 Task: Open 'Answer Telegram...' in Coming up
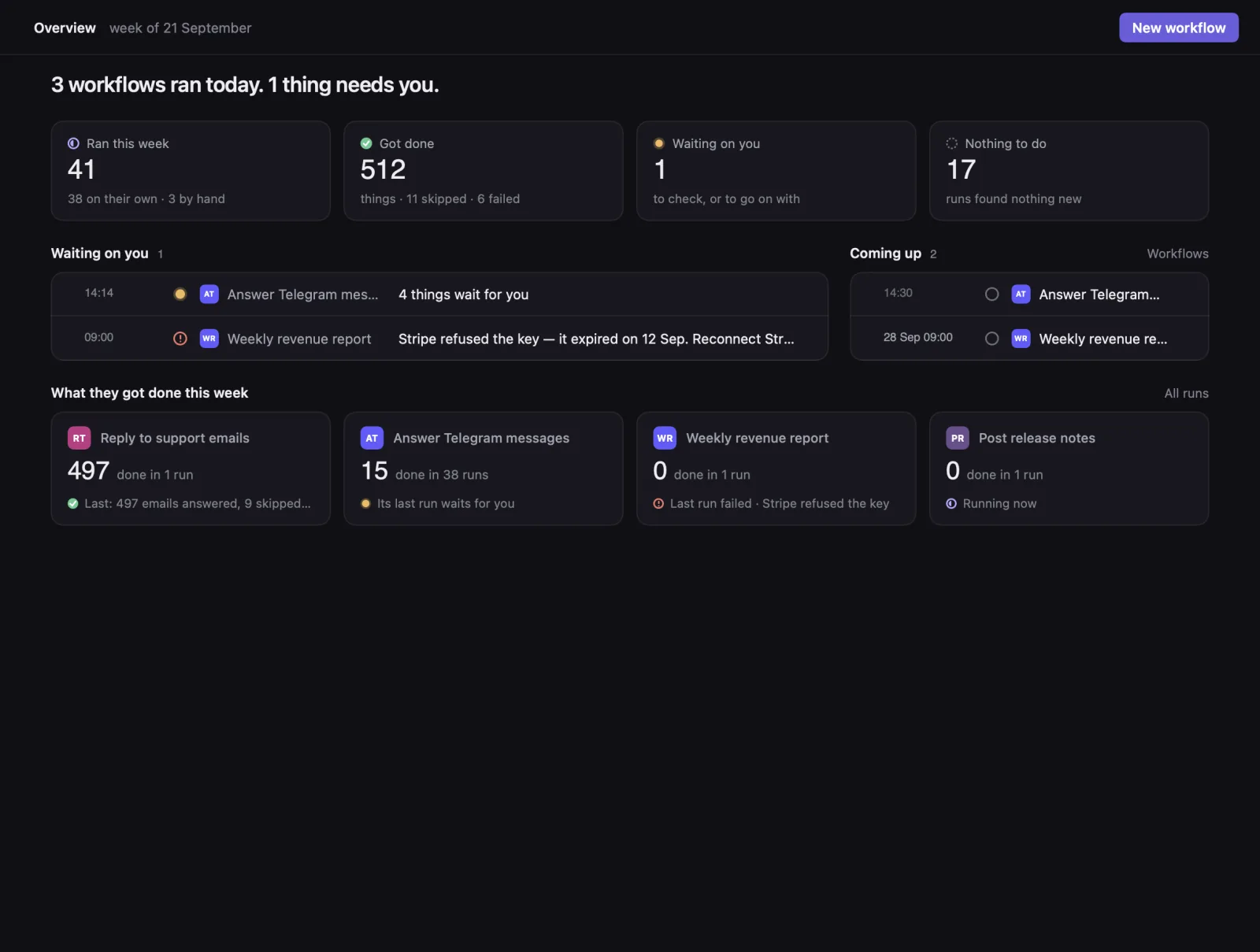coord(1099,294)
